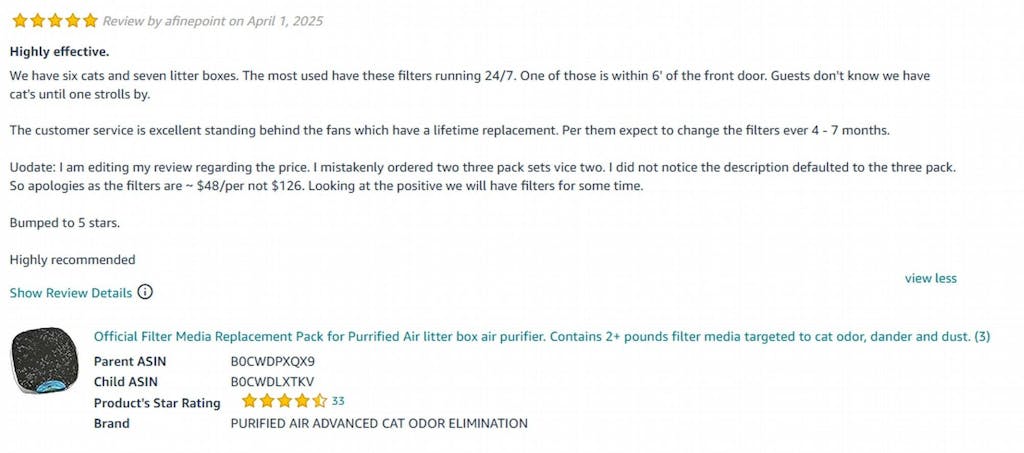The width and height of the screenshot is (1024, 453).
Task: Click the brand name Purified Air Advanced Cat Odor Elimination
Action: pyautogui.click(x=378, y=423)
